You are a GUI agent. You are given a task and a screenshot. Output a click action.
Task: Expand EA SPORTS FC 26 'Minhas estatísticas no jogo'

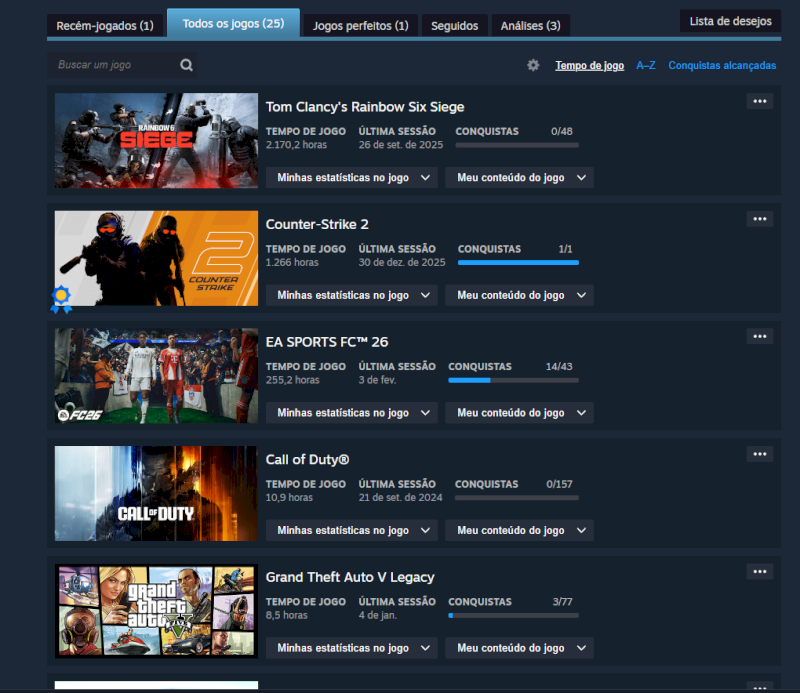pos(351,413)
